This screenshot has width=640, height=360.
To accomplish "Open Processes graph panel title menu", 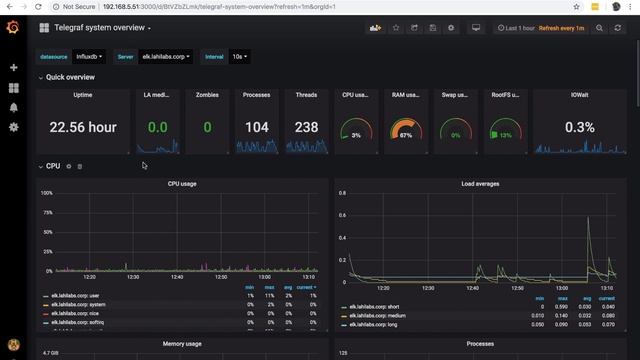I will coord(480,344).
